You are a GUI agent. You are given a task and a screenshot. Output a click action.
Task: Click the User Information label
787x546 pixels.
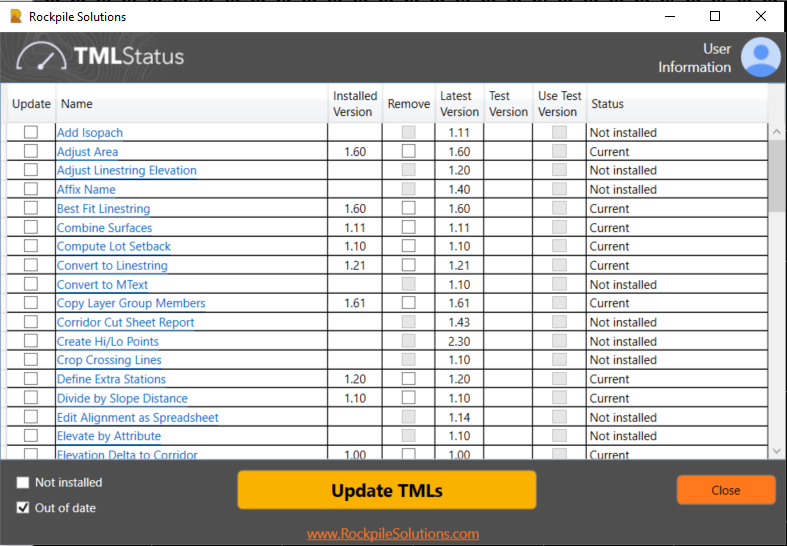[695, 58]
